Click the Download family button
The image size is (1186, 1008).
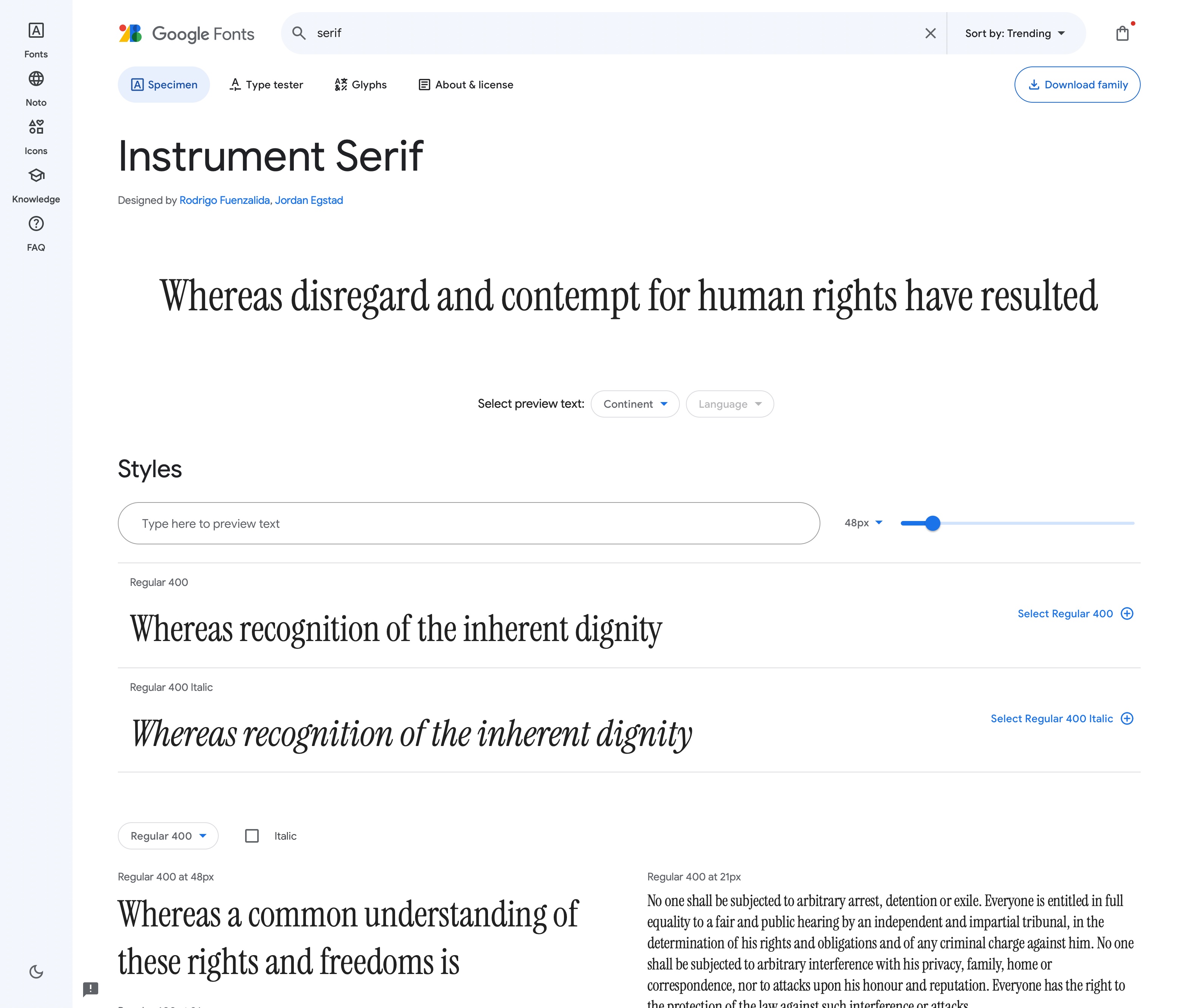pos(1077,85)
